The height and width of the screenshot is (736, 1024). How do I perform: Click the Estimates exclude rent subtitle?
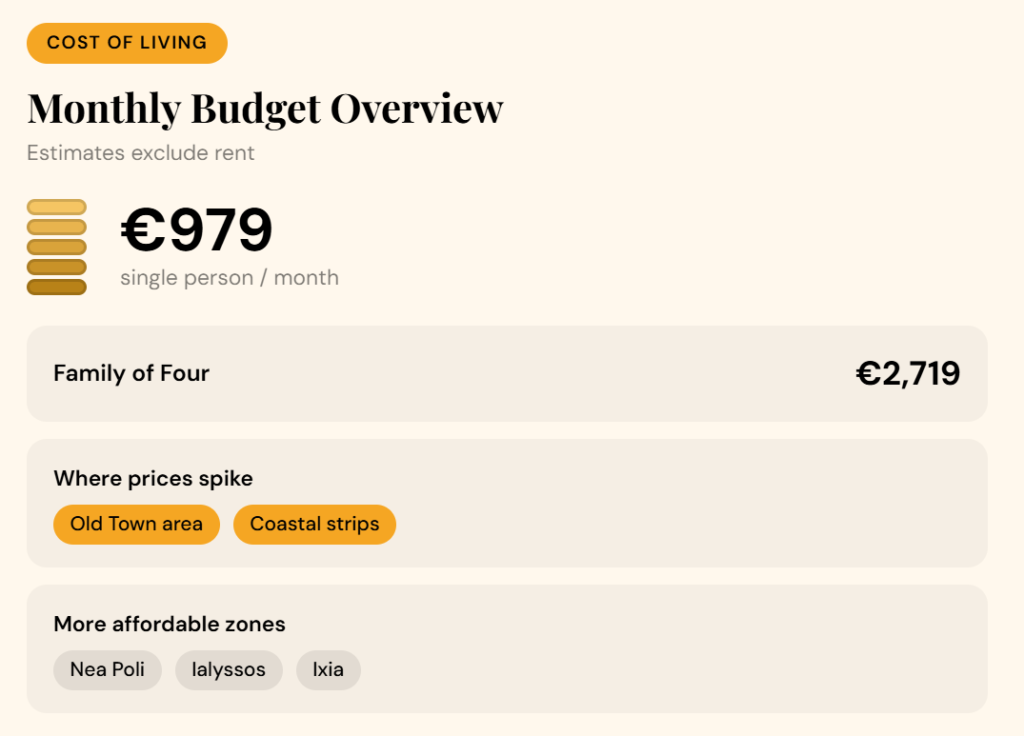pos(141,153)
